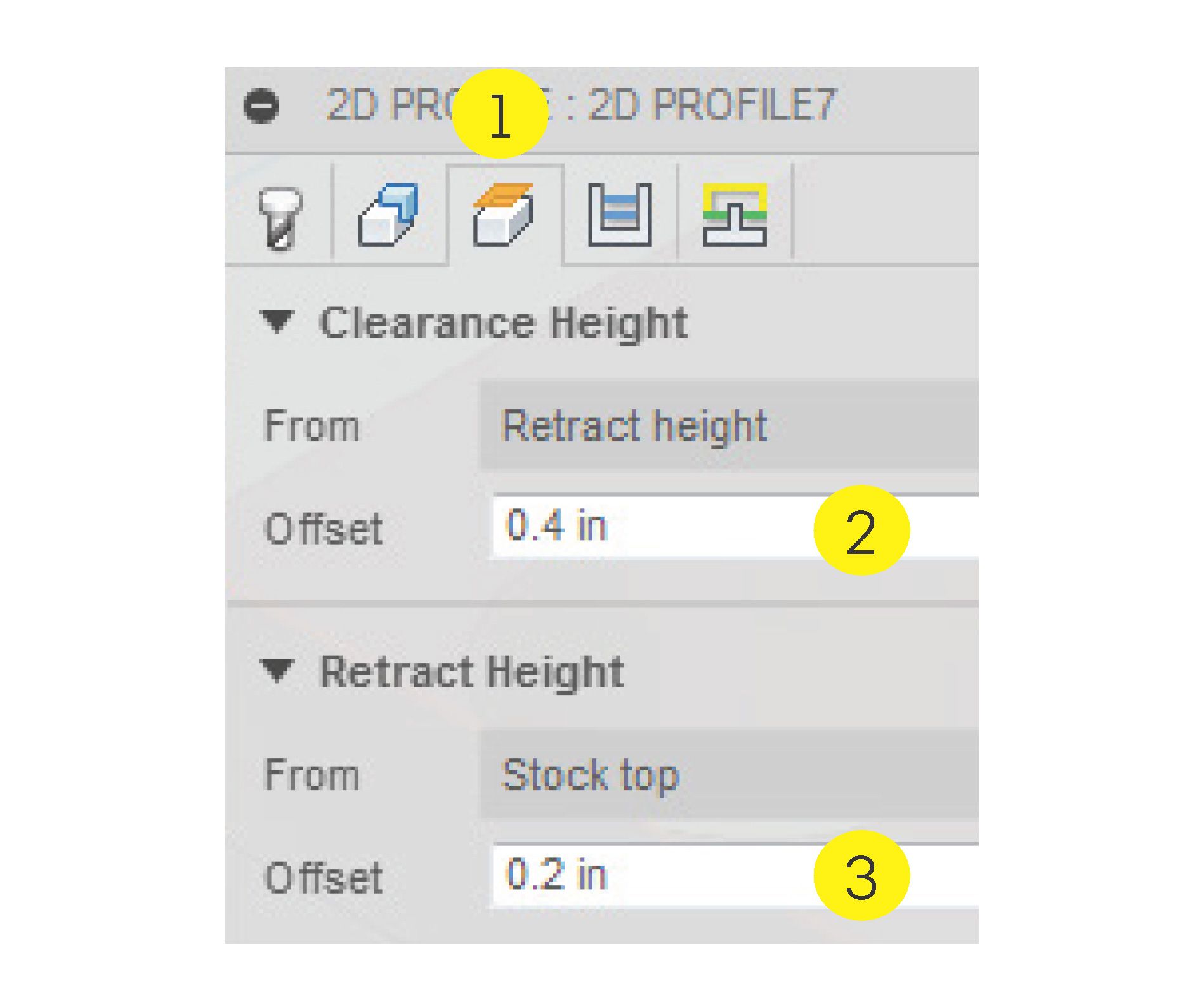This screenshot has height=1004, width=1204.
Task: Click yellow callout marker number 3
Action: (x=861, y=876)
